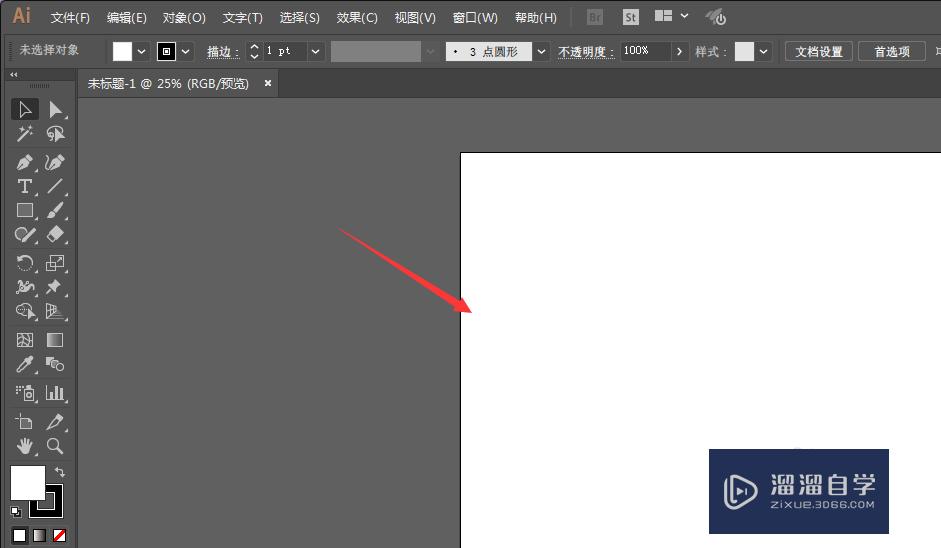Viewport: 941px width, 548px height.
Task: Expand the opacity slider arrow
Action: [679, 52]
